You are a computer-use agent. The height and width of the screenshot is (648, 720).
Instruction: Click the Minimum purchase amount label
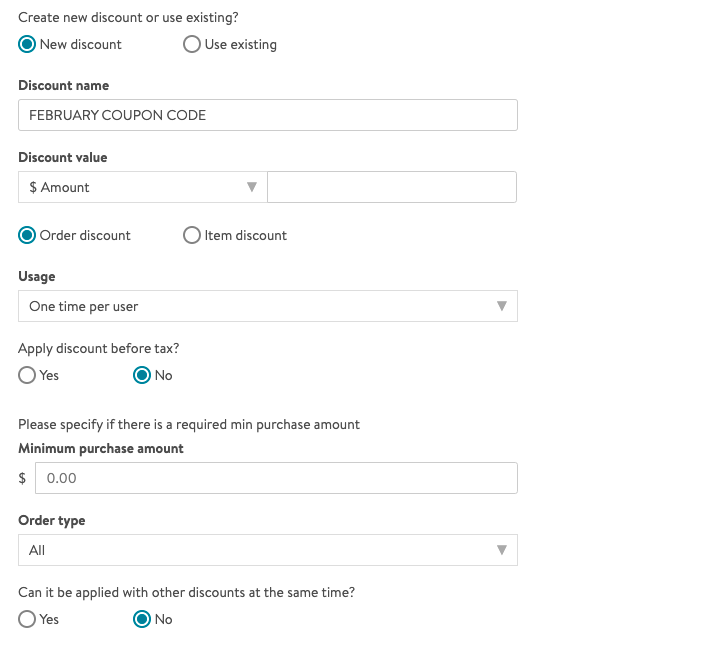(101, 448)
